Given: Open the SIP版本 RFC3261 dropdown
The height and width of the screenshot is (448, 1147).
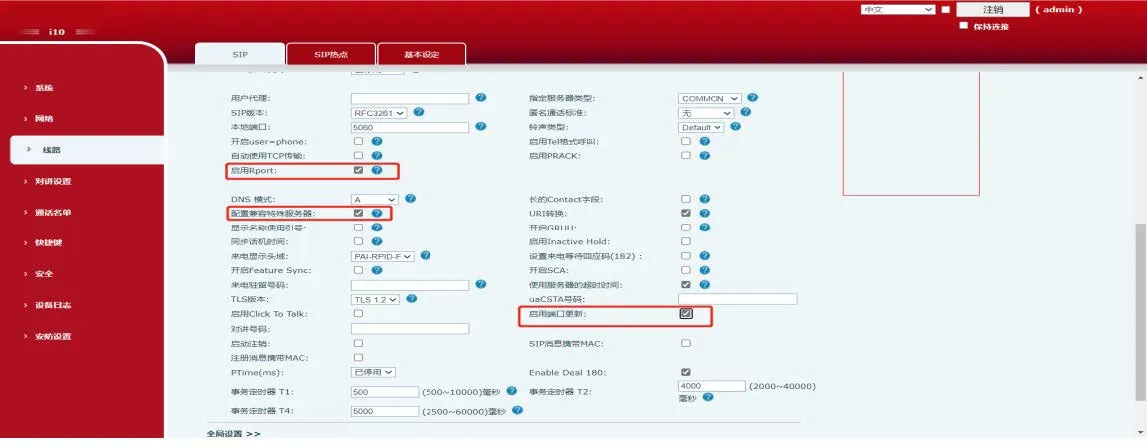Looking at the screenshot, I should pyautogui.click(x=379, y=113).
